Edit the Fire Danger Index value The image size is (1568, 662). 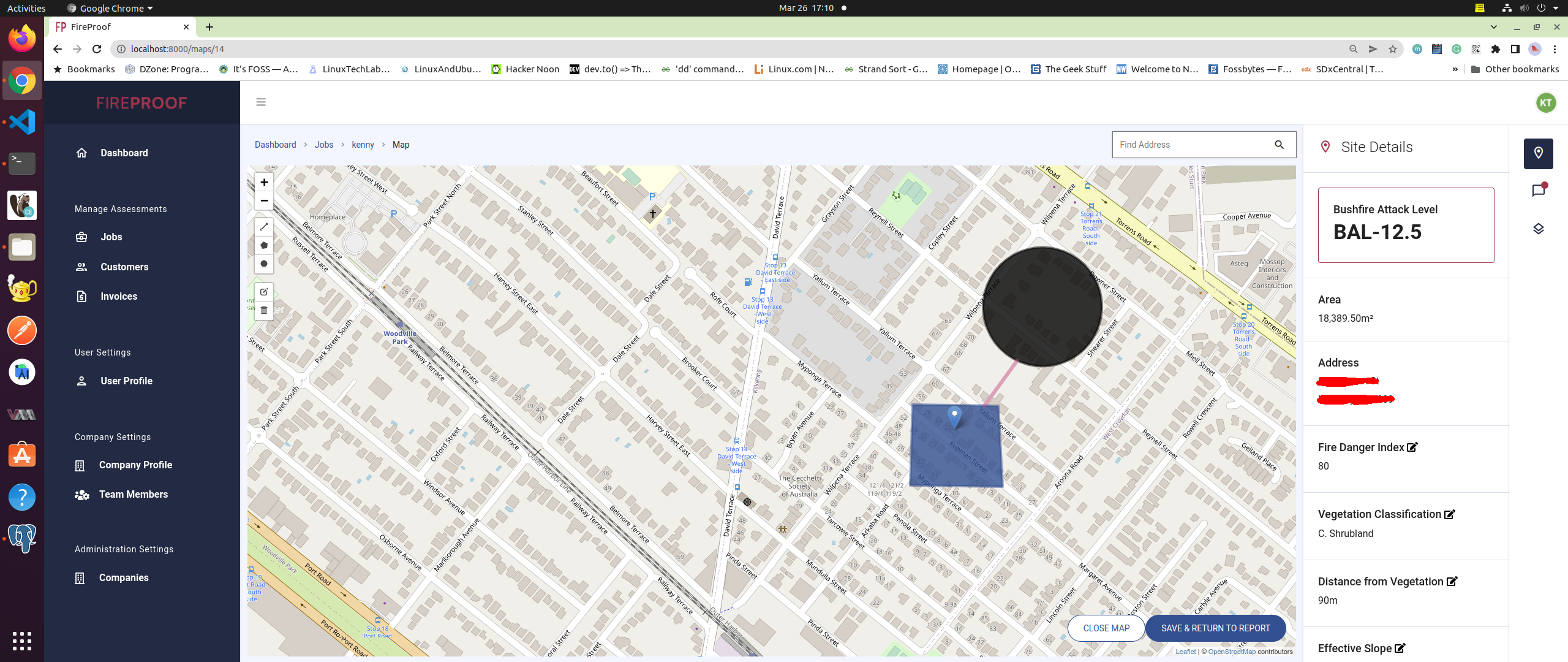pyautogui.click(x=1412, y=447)
